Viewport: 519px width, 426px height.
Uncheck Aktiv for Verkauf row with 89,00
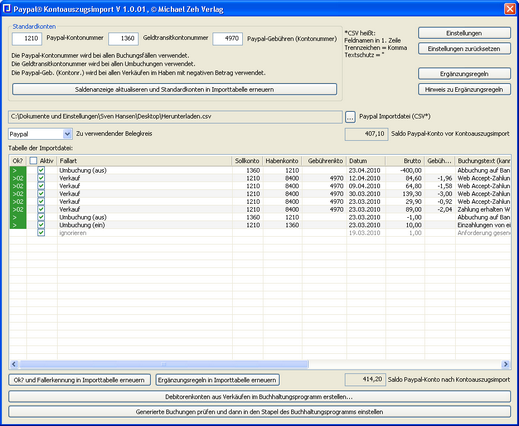(x=41, y=209)
